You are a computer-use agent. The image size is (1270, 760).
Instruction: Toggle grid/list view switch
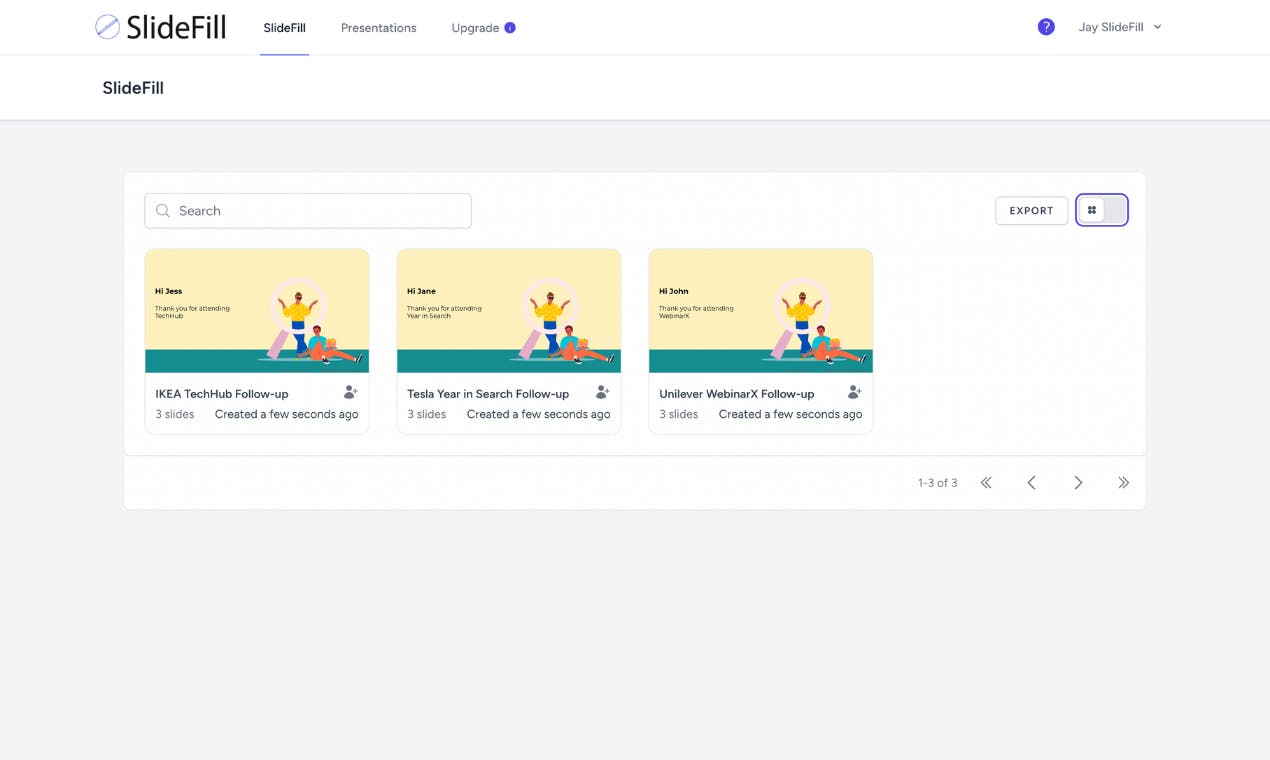1102,210
